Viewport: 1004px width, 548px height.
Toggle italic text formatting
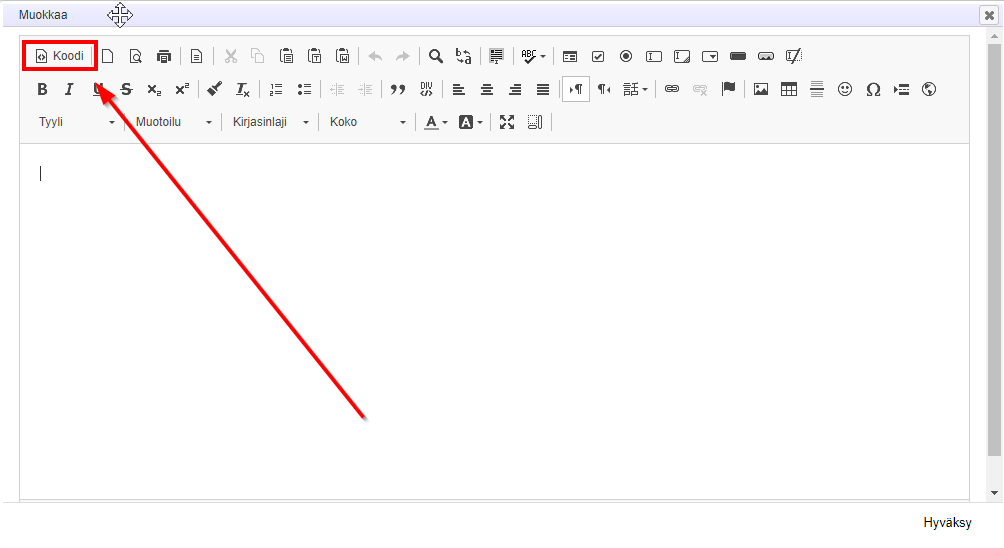[69, 90]
